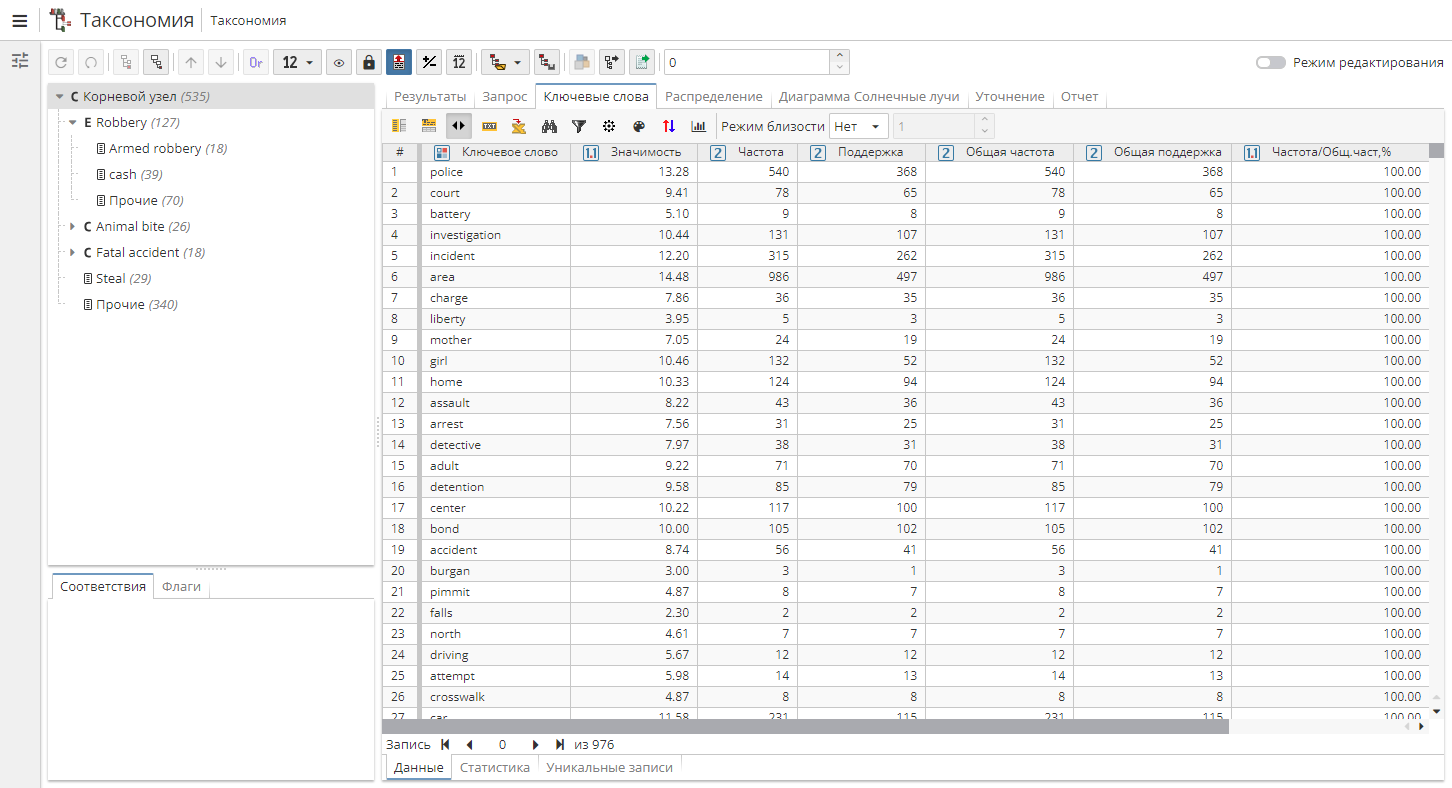
Task: Go to the last record navigation button
Action: click(x=560, y=745)
